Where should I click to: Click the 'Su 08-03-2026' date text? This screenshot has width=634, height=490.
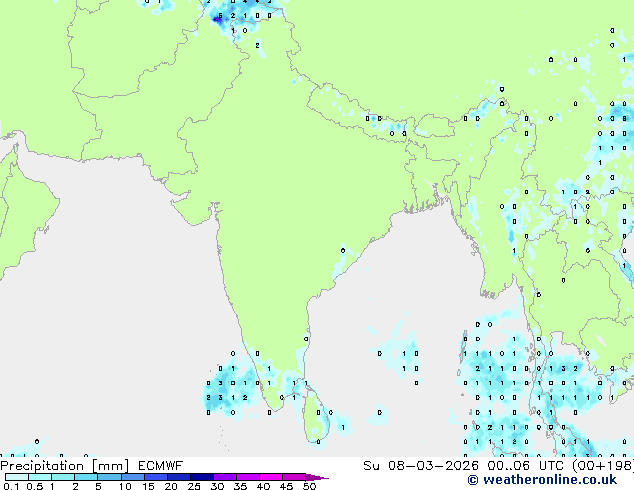click(421, 466)
